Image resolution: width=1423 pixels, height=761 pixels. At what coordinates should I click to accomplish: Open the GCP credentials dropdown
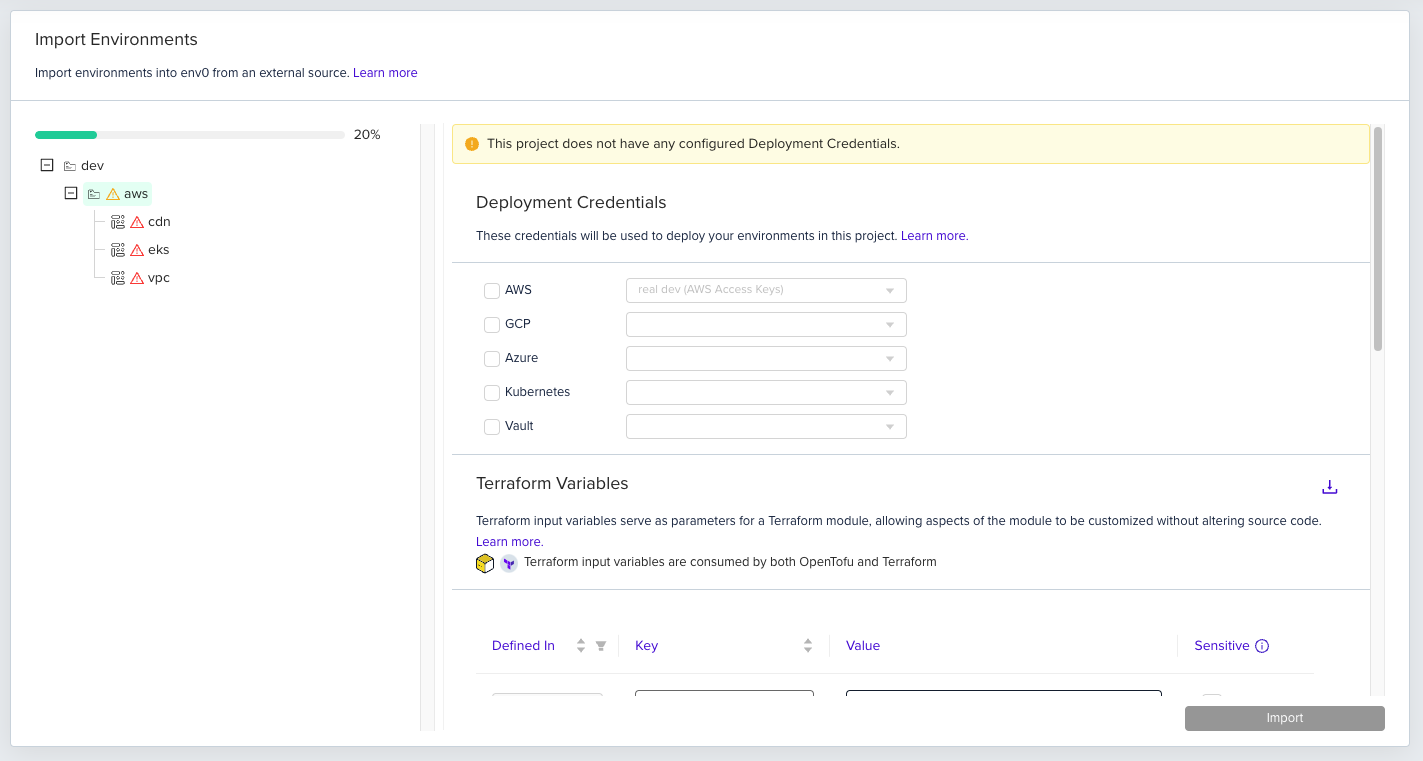766,324
